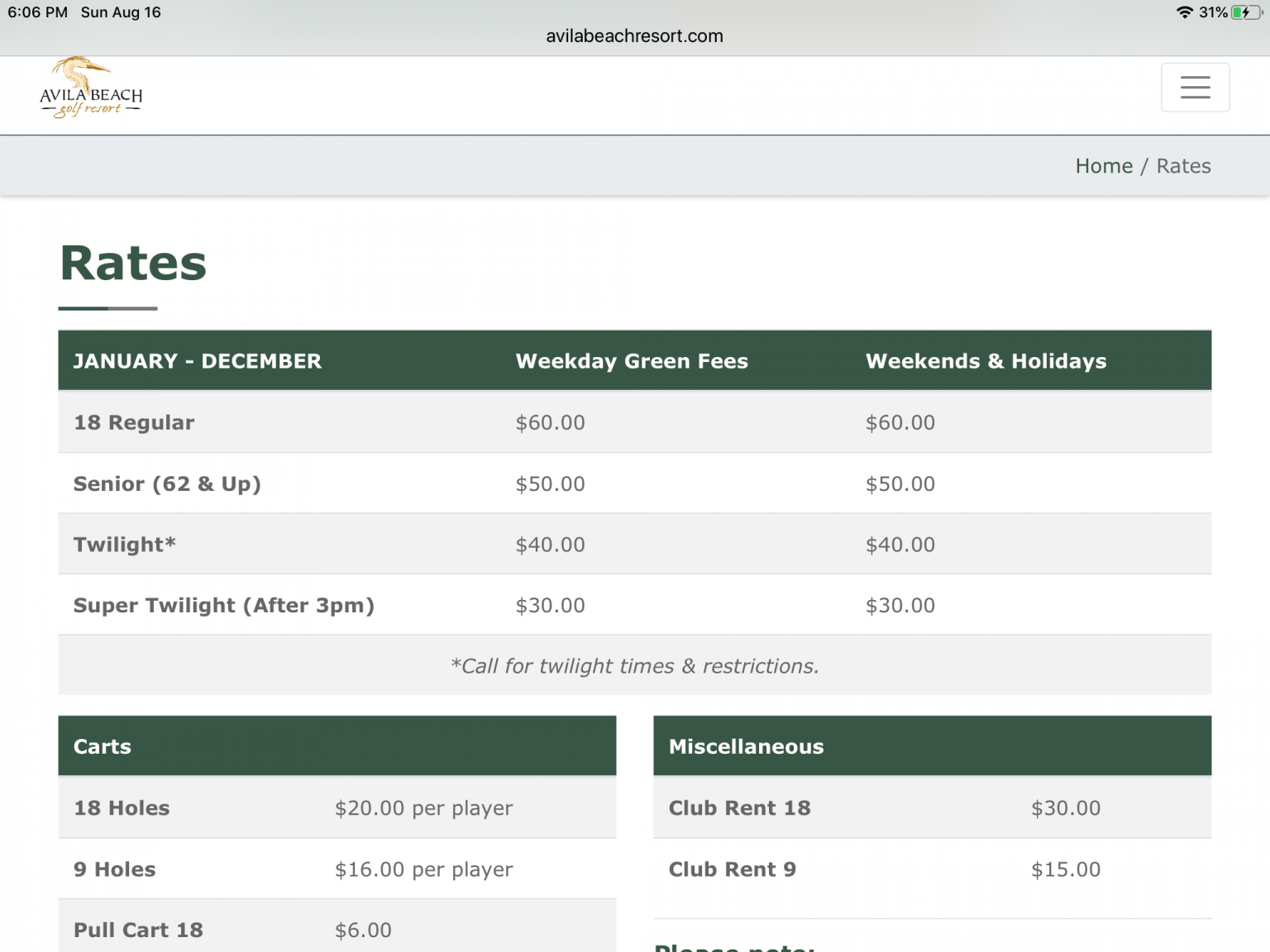Go to Home via breadcrumb link
This screenshot has width=1270, height=952.
click(x=1103, y=166)
